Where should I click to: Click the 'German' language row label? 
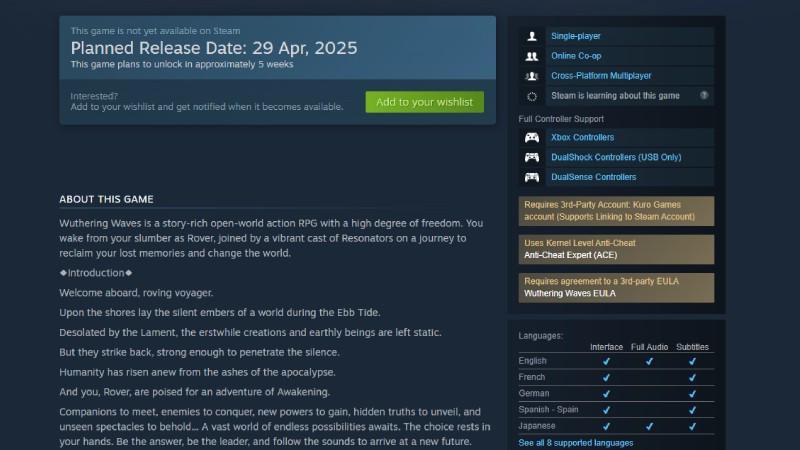534,393
